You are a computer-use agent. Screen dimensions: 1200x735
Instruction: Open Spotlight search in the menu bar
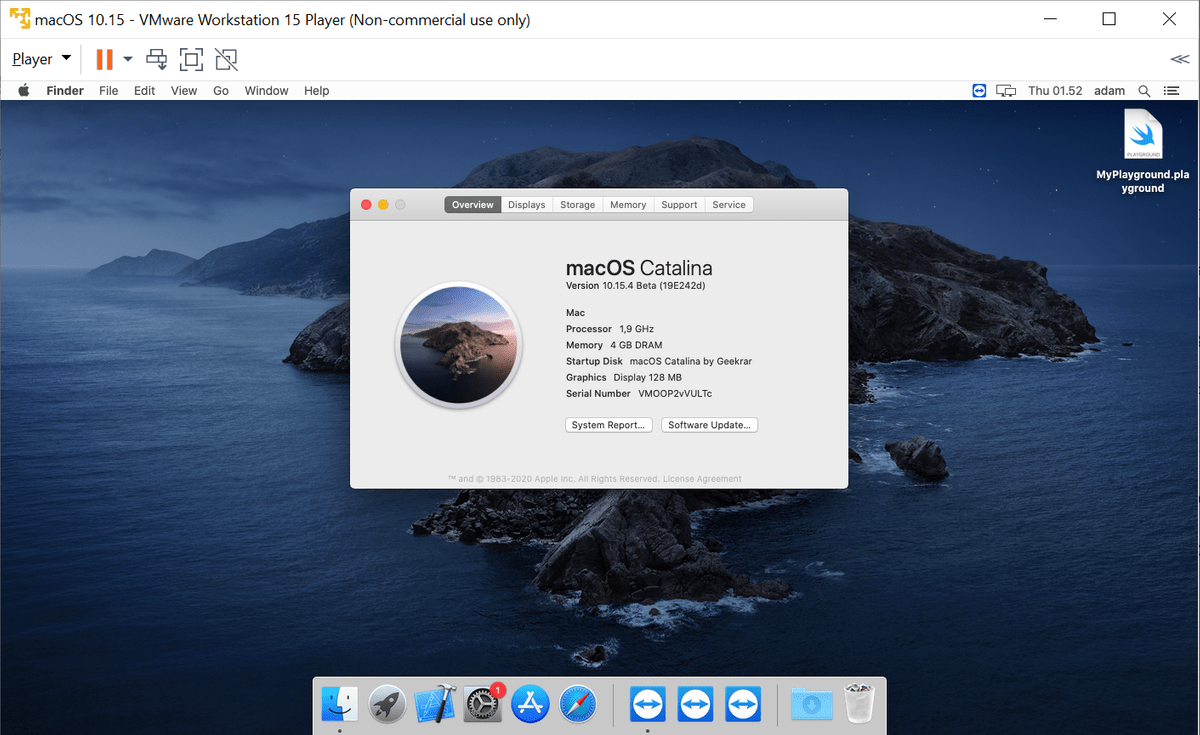tap(1144, 90)
